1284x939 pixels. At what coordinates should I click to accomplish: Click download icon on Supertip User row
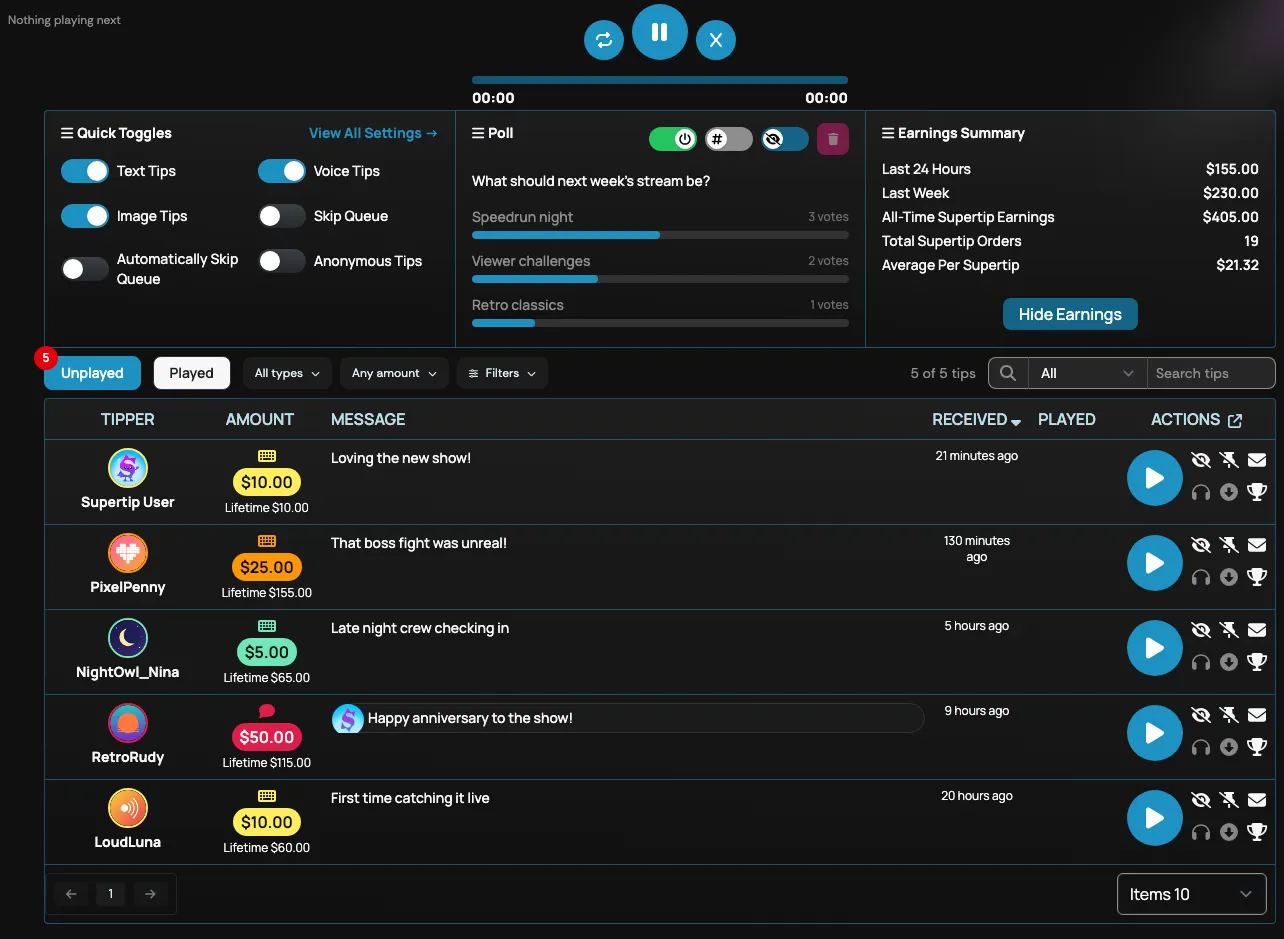1229,492
